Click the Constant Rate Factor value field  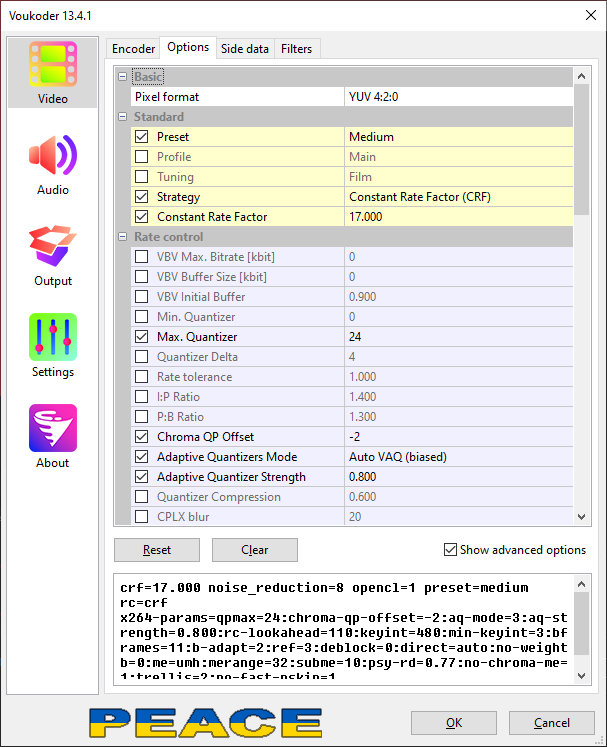click(455, 217)
